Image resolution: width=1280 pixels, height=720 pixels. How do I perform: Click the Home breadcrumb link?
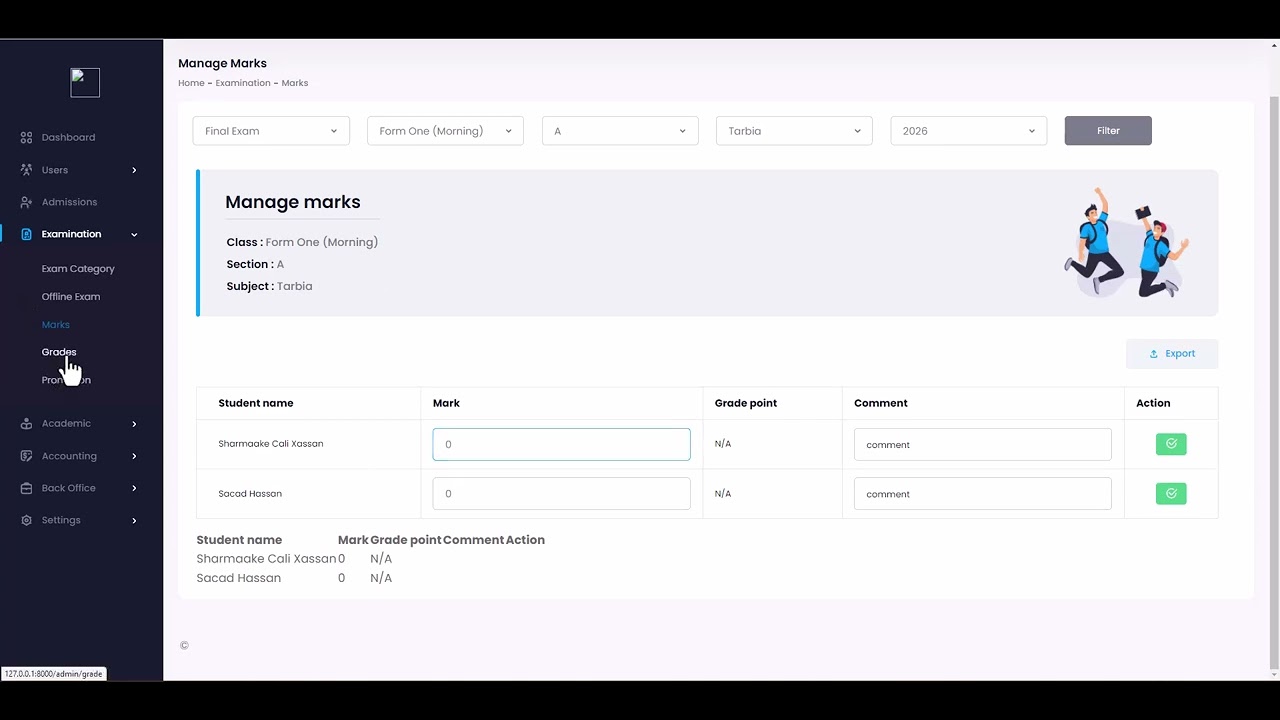point(191,83)
